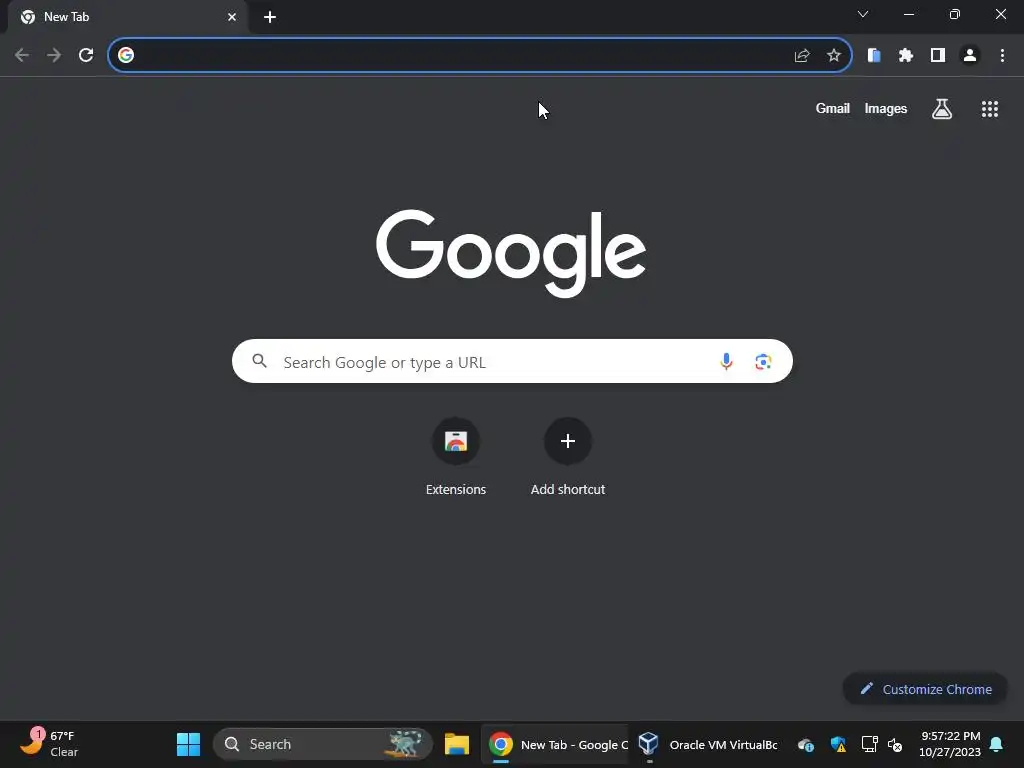Viewport: 1024px width, 768px height.
Task: Click the magnifier icon in search box
Action: coord(259,361)
